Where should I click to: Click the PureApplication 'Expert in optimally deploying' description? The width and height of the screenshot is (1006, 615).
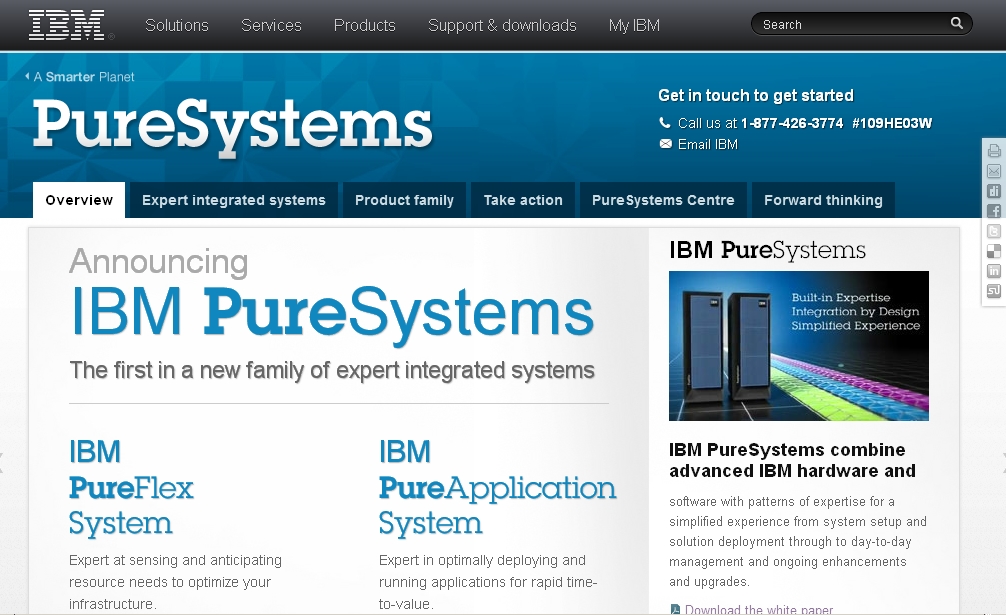488,582
